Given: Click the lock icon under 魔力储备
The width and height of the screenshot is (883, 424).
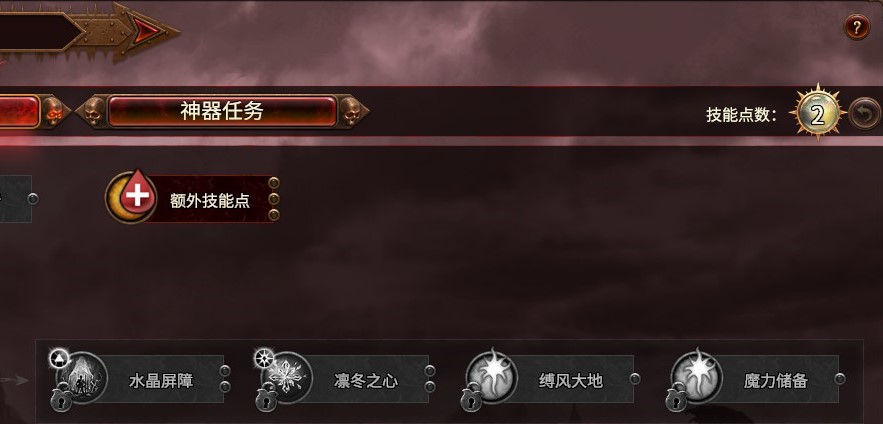Looking at the screenshot, I should pyautogui.click(x=675, y=399).
